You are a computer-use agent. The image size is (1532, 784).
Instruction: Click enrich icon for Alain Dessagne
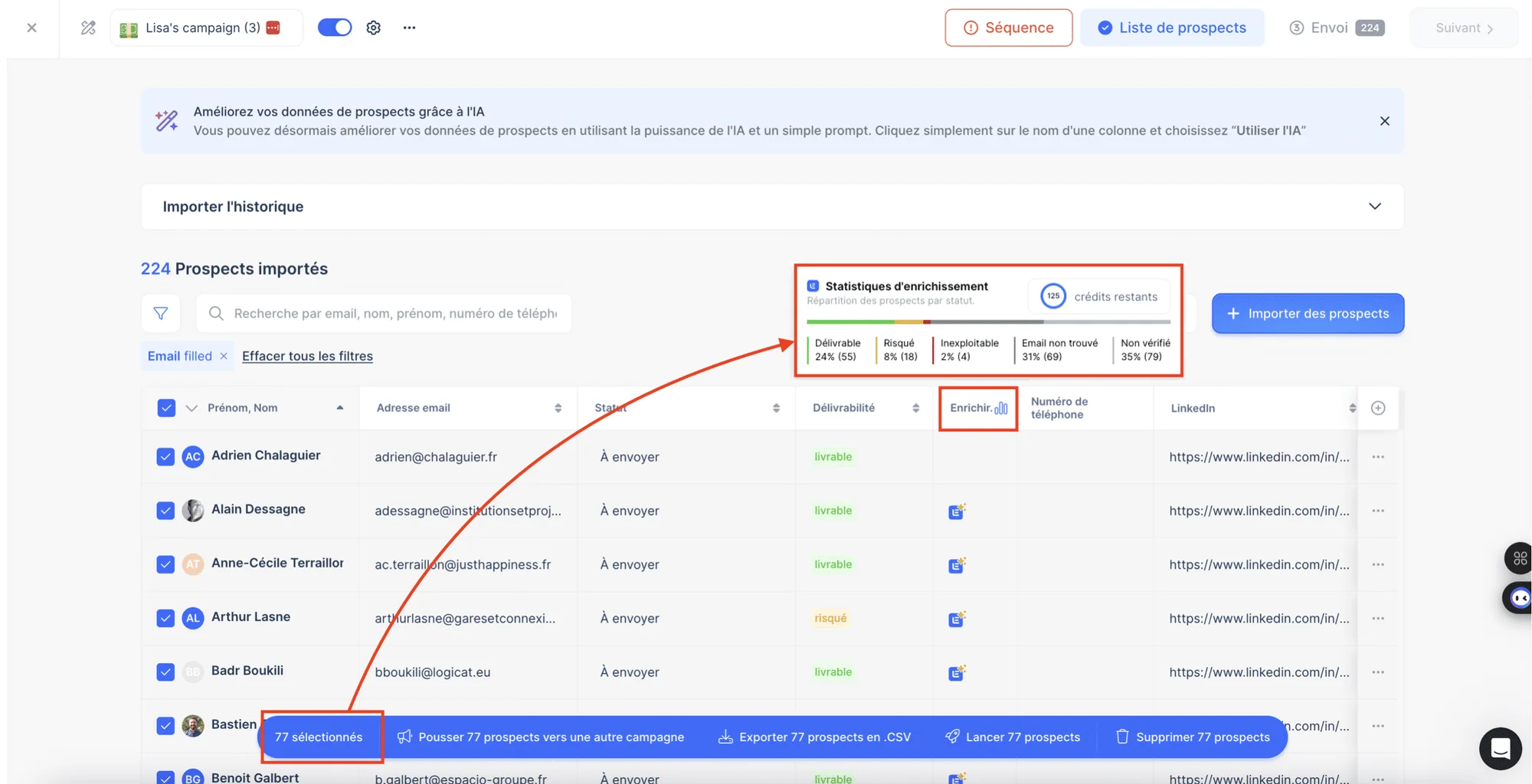tap(957, 511)
